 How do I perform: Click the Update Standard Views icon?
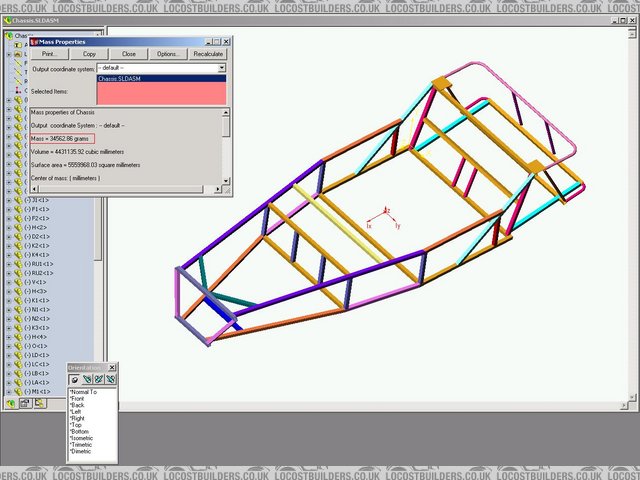[x=99, y=379]
